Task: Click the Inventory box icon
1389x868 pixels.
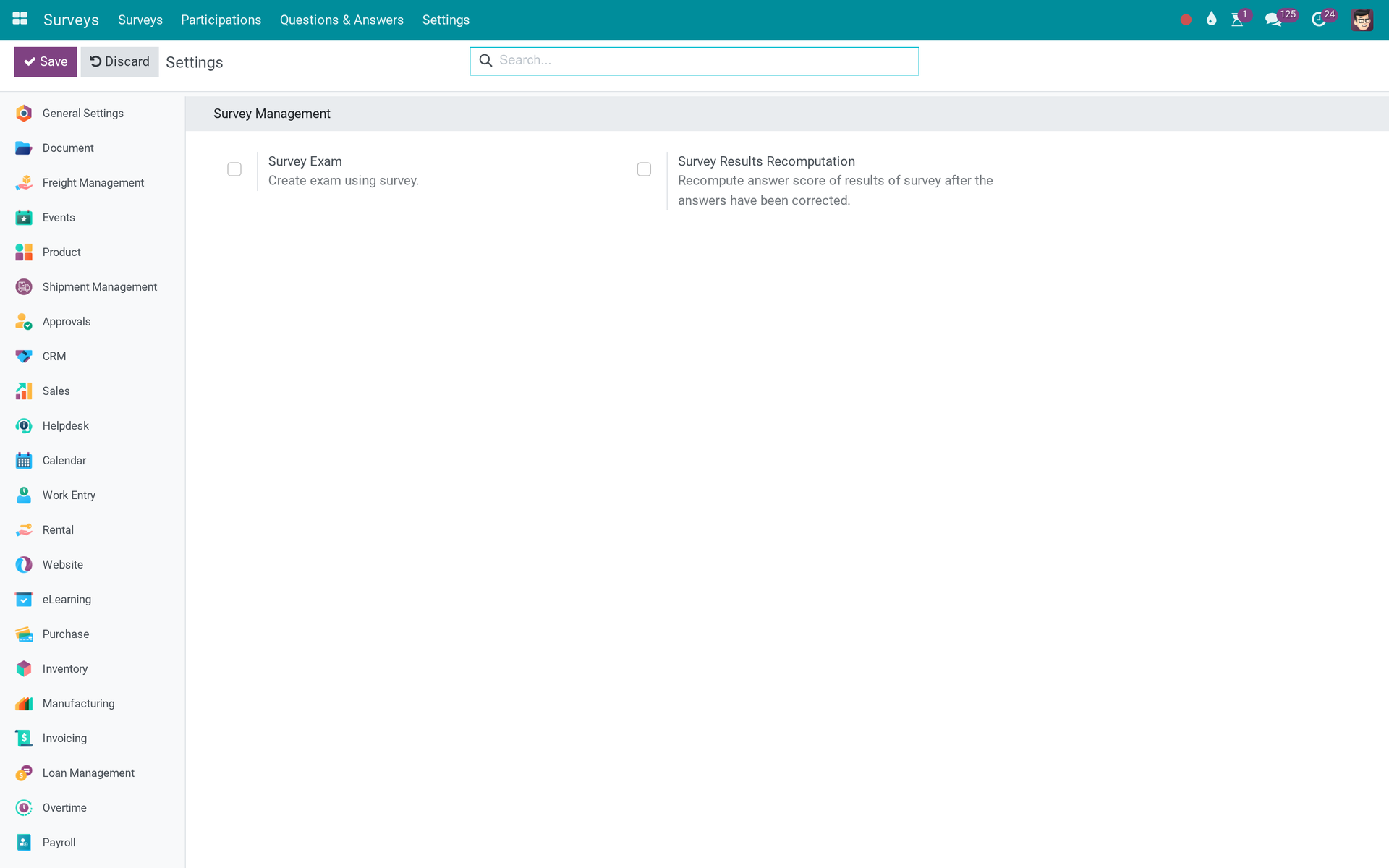Action: (24, 668)
